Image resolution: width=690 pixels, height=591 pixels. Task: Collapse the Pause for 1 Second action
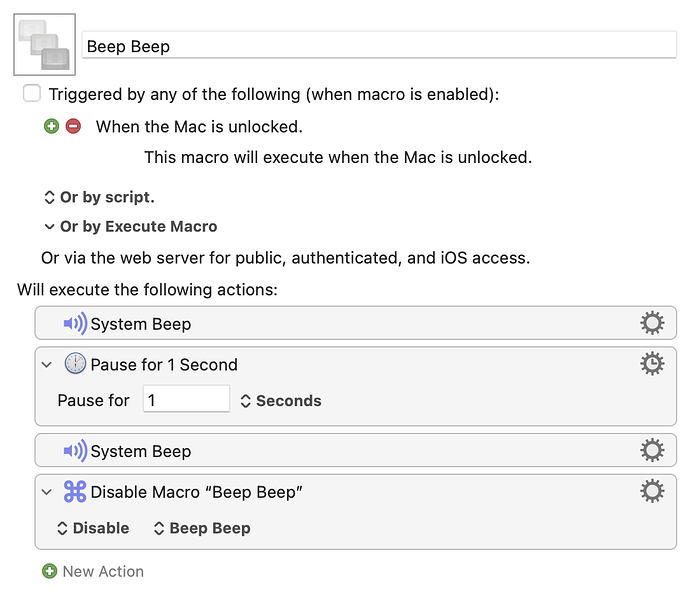[x=47, y=365]
